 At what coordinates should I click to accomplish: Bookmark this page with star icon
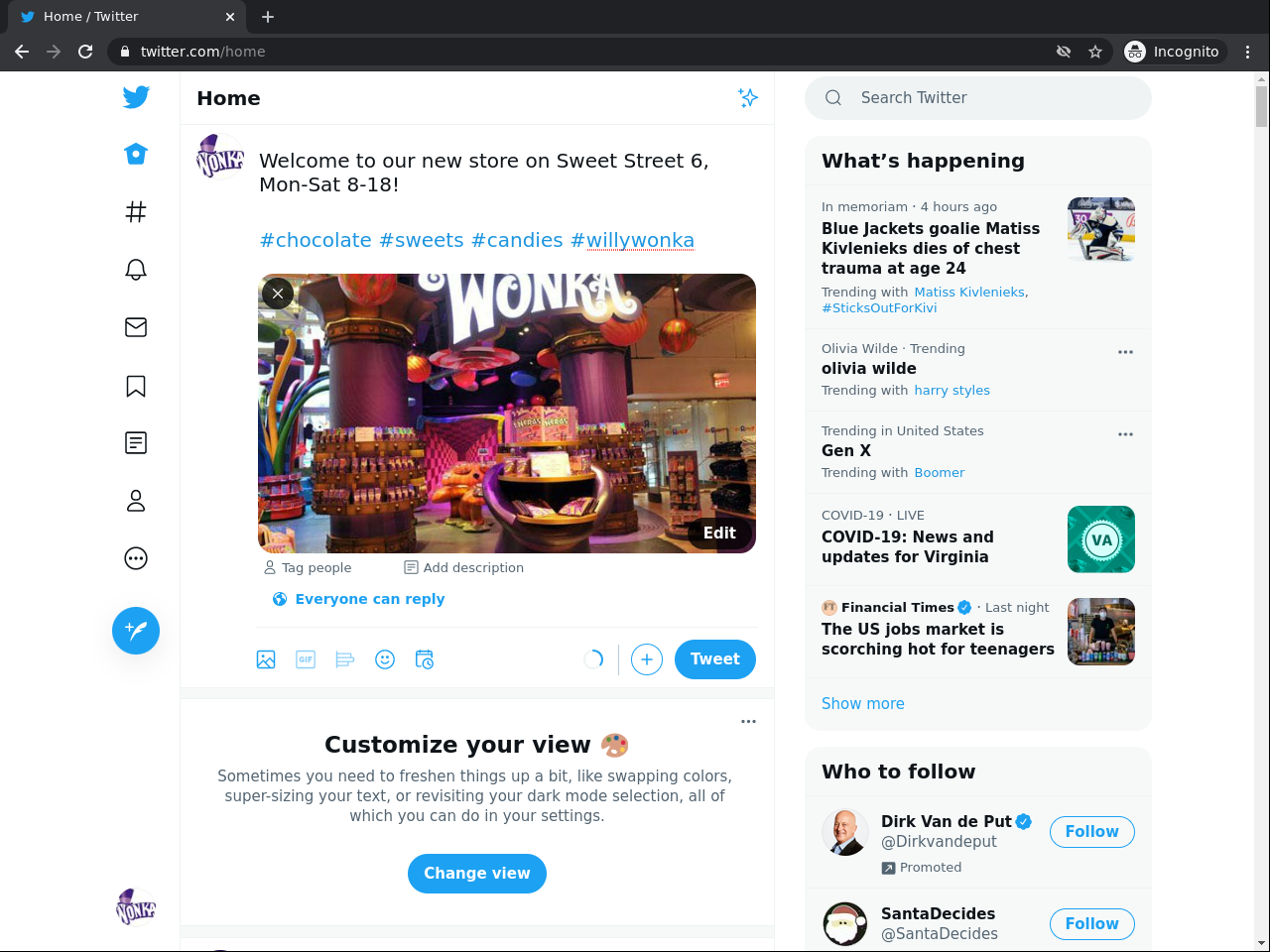[1095, 52]
